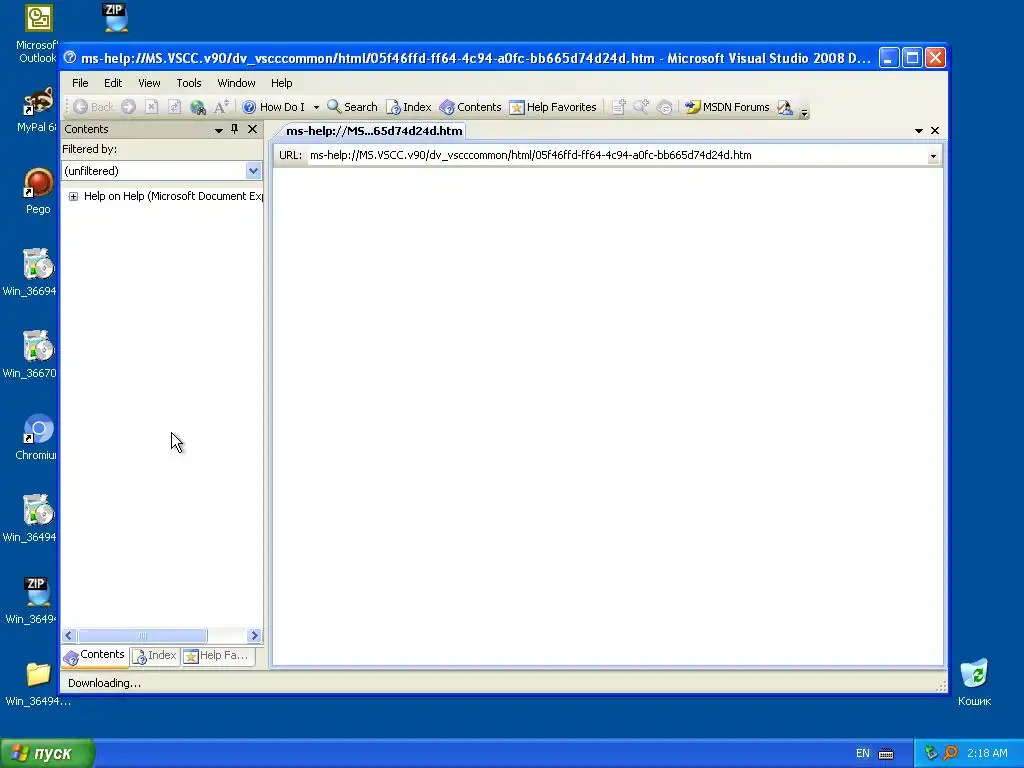Select Help on Help tree item
Image resolution: width=1024 pixels, height=768 pixels.
pos(172,197)
